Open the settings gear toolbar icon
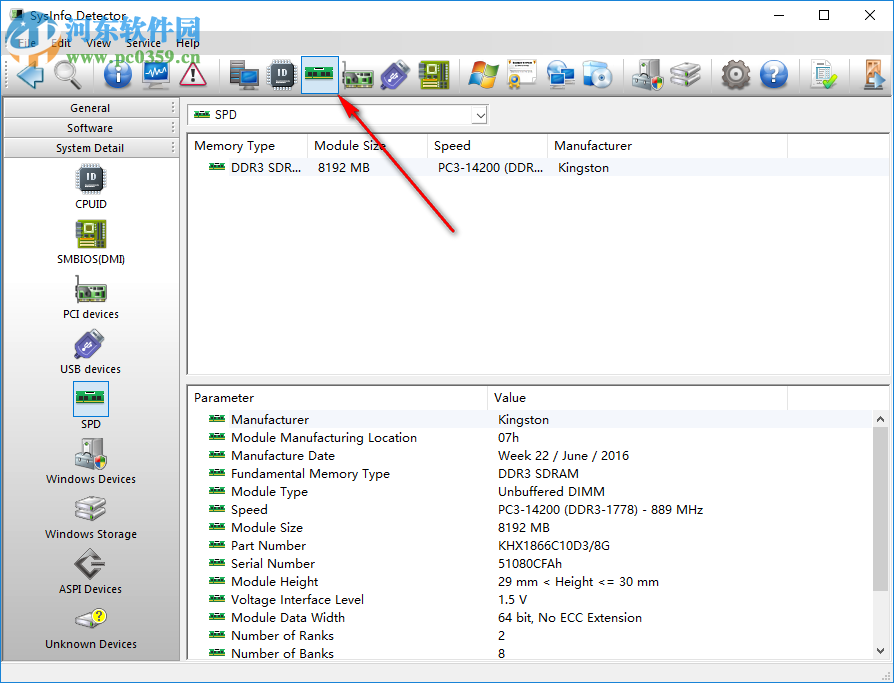894x683 pixels. pos(735,75)
